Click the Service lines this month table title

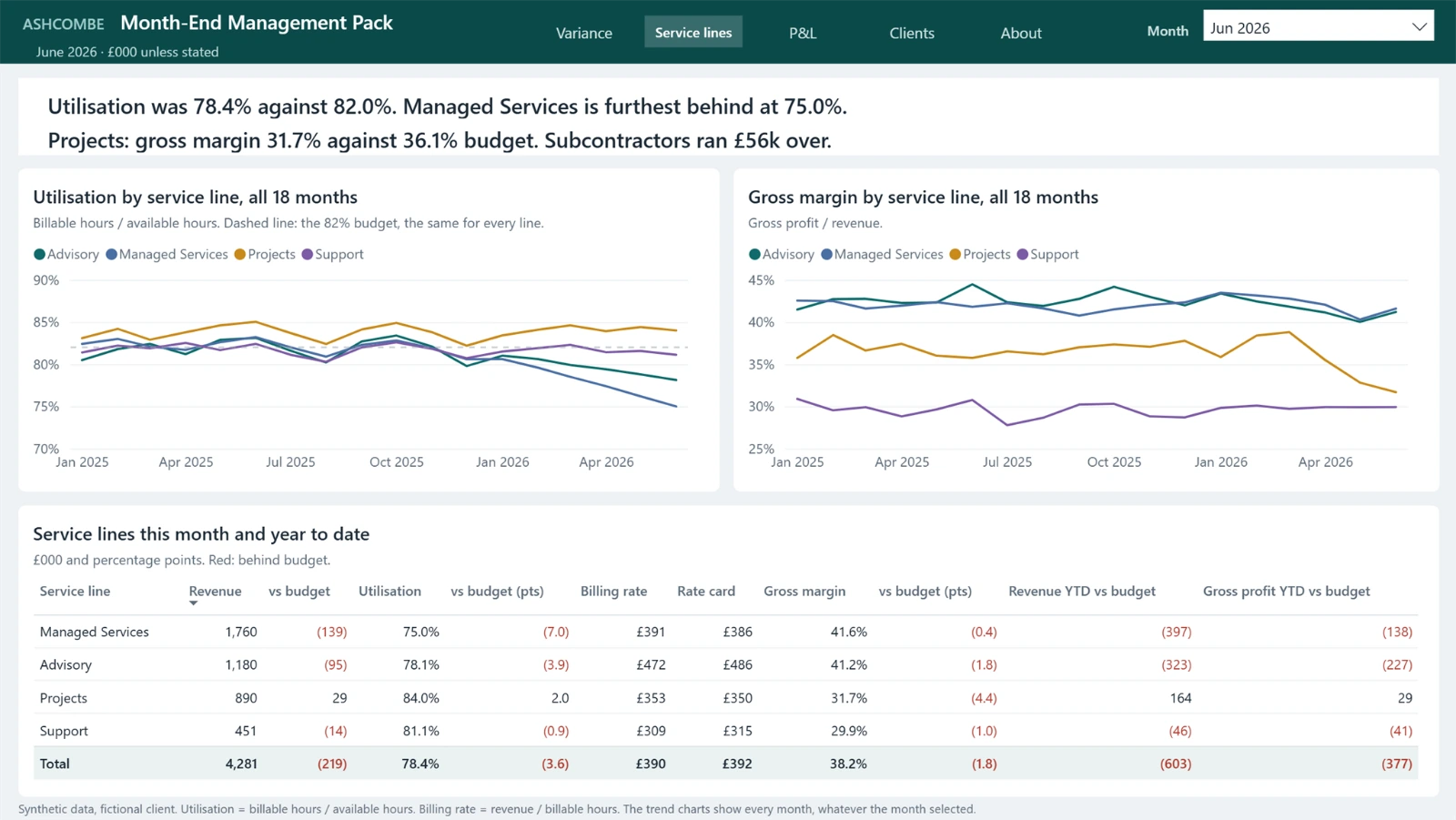[201, 534]
